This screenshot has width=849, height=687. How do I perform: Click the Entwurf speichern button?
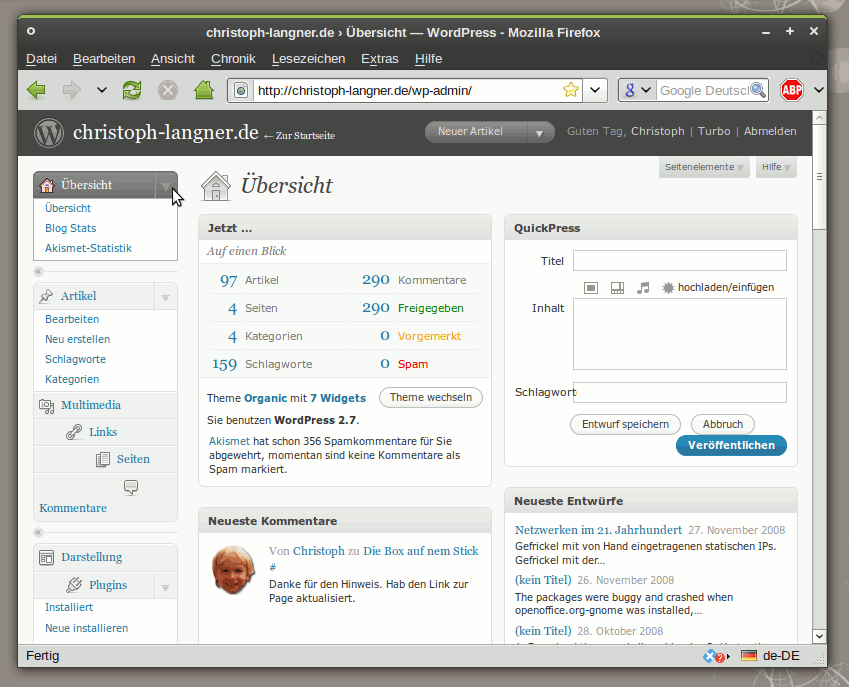(625, 424)
